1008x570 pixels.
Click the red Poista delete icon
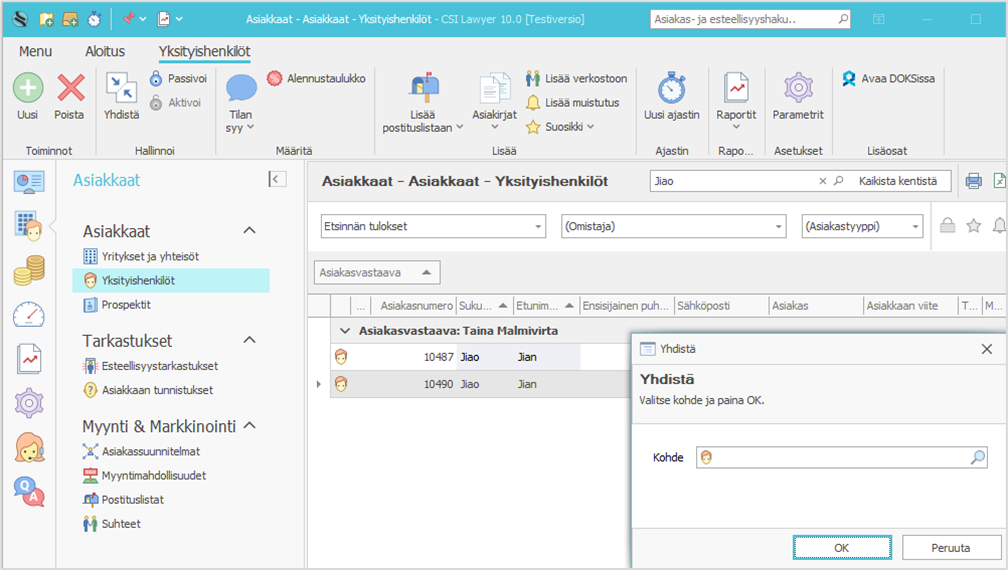[70, 89]
